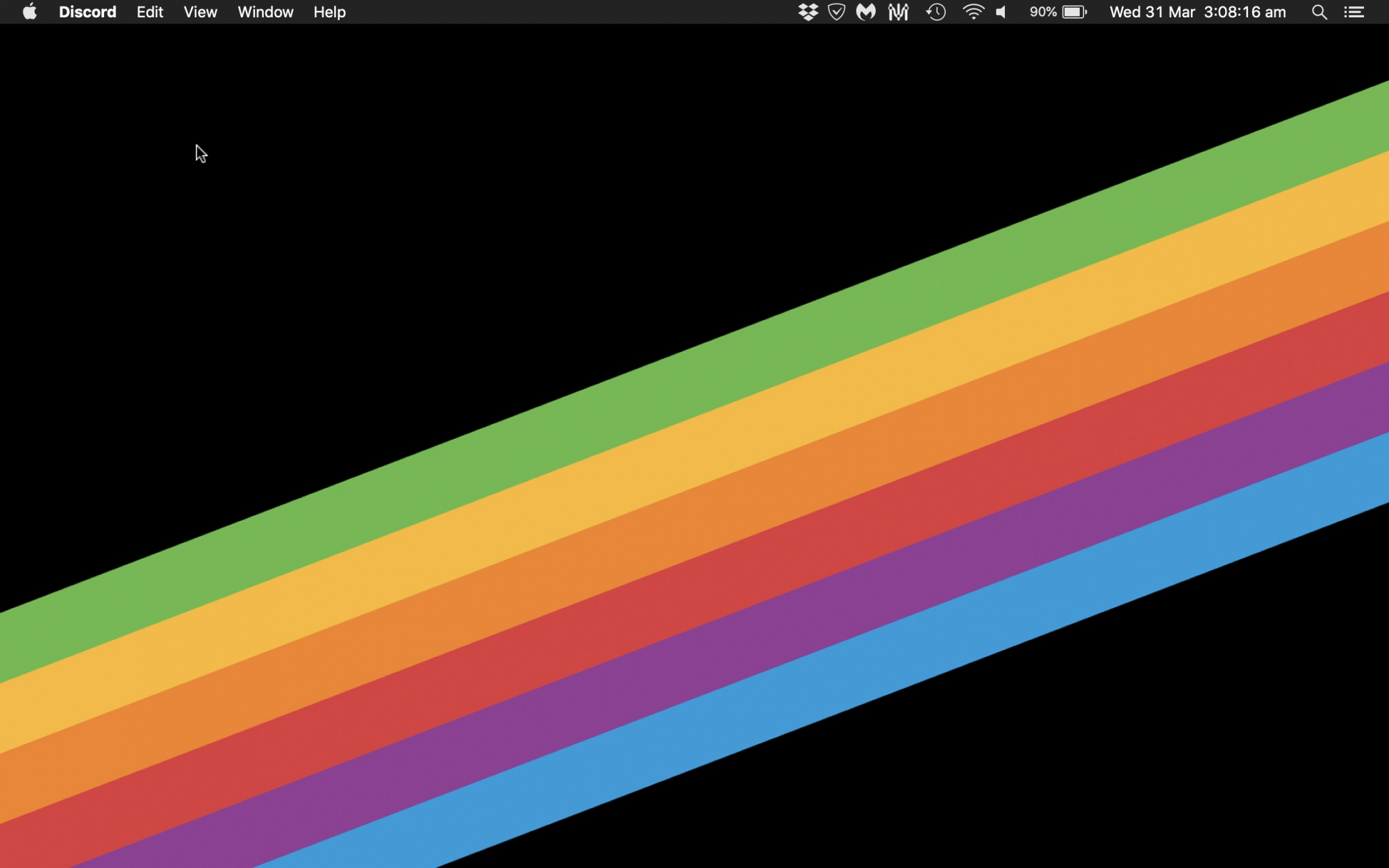Viewport: 1389px width, 868px height.
Task: Open the Wi-Fi status menu
Action: 974,12
